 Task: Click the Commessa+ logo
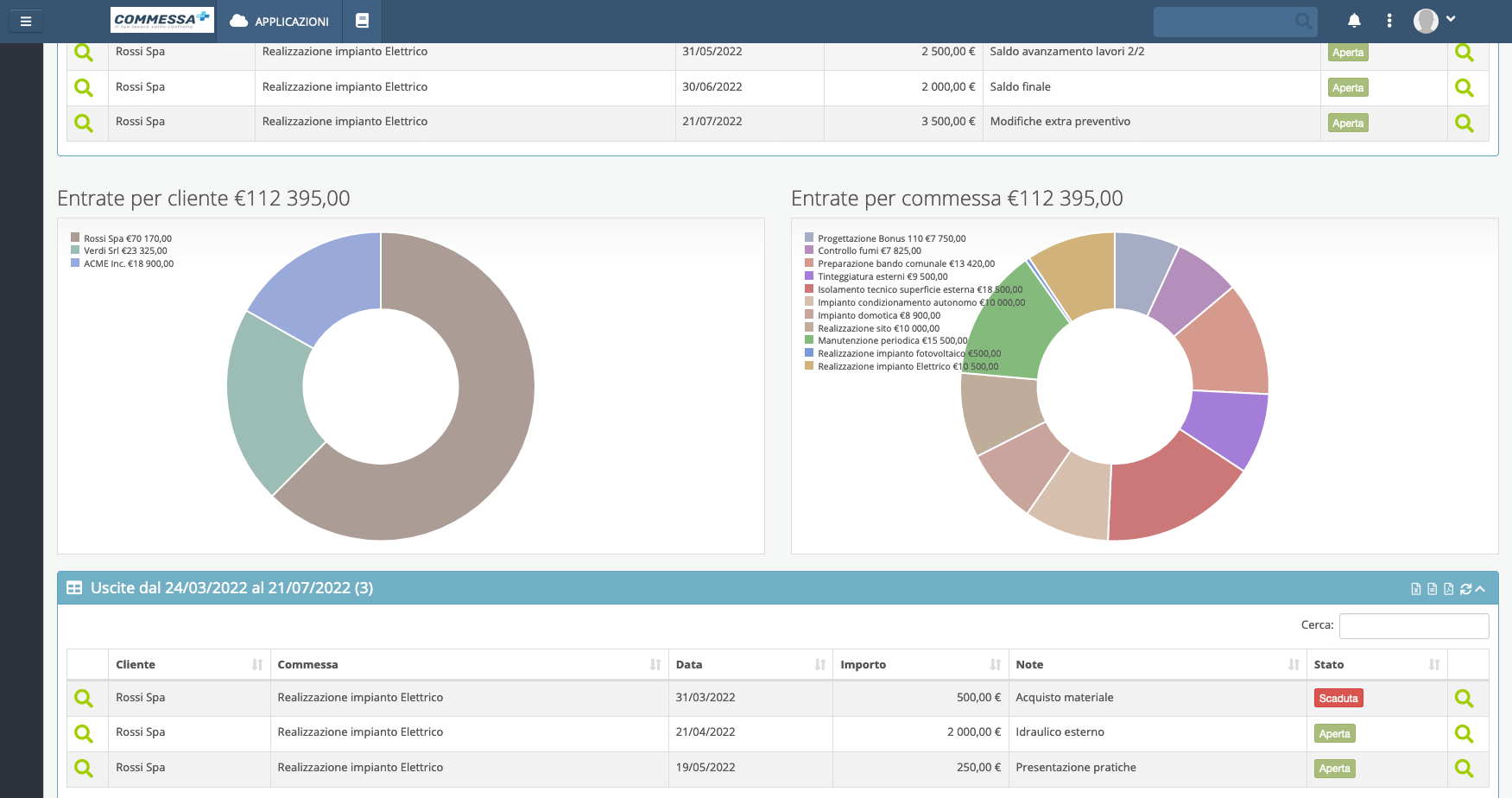pyautogui.click(x=162, y=20)
